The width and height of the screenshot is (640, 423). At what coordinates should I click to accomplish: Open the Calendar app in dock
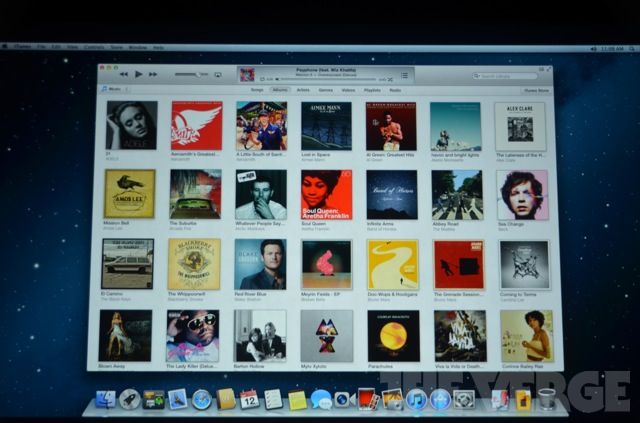(249, 399)
